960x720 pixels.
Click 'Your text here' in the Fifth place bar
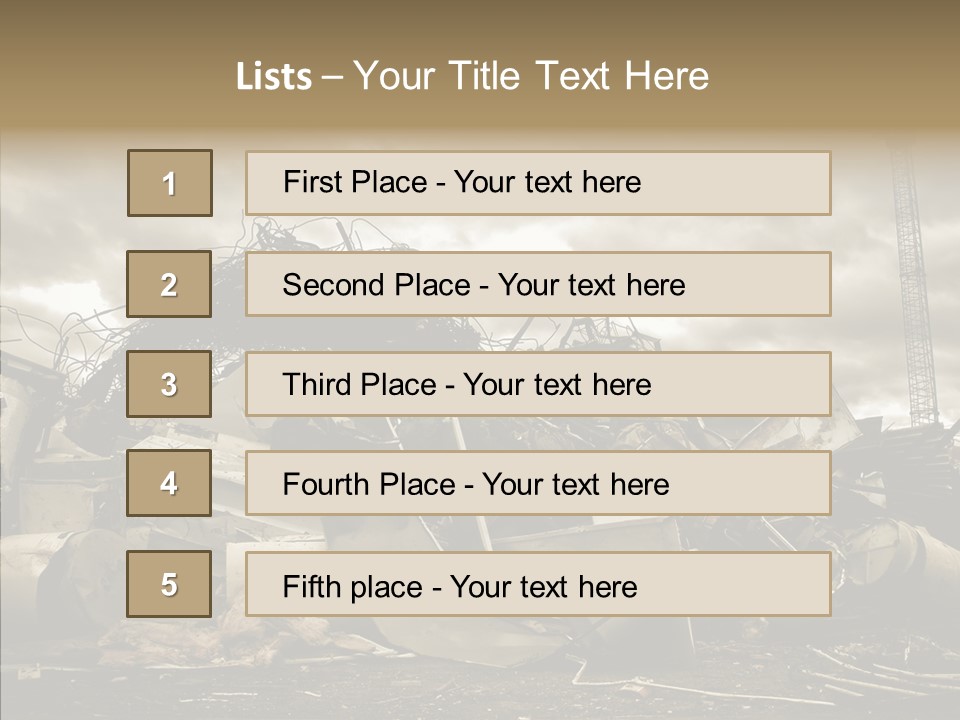[x=543, y=586]
